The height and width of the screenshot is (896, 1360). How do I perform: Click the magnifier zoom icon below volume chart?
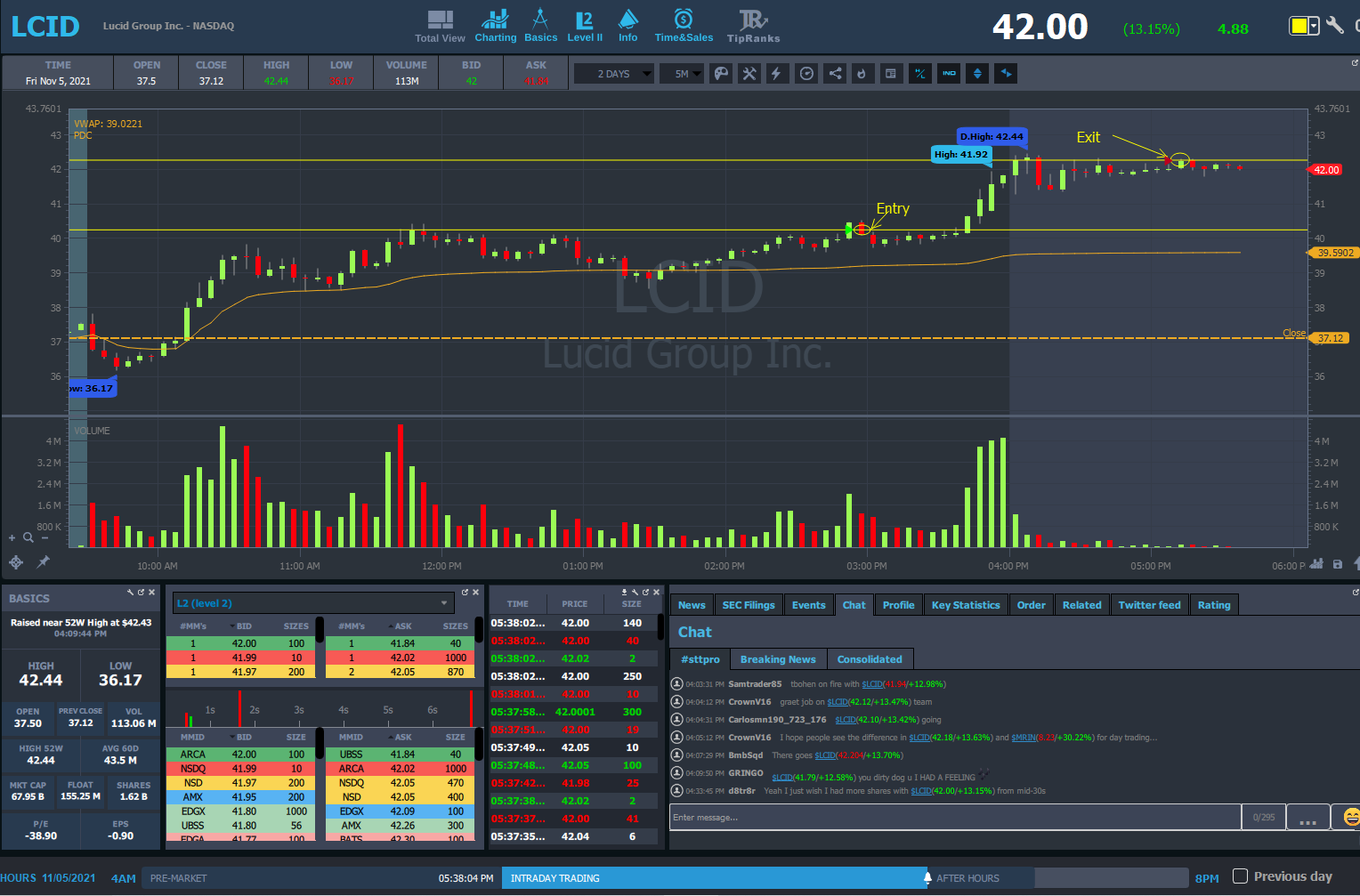[28, 537]
